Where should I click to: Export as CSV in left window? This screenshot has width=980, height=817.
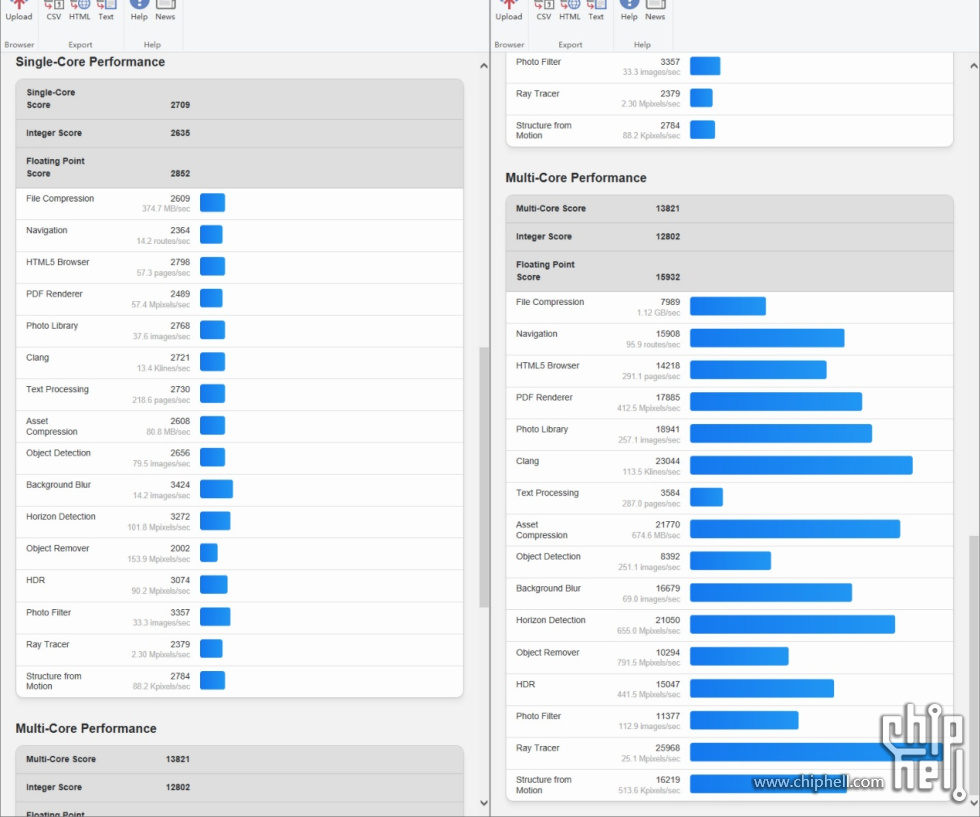pos(54,9)
